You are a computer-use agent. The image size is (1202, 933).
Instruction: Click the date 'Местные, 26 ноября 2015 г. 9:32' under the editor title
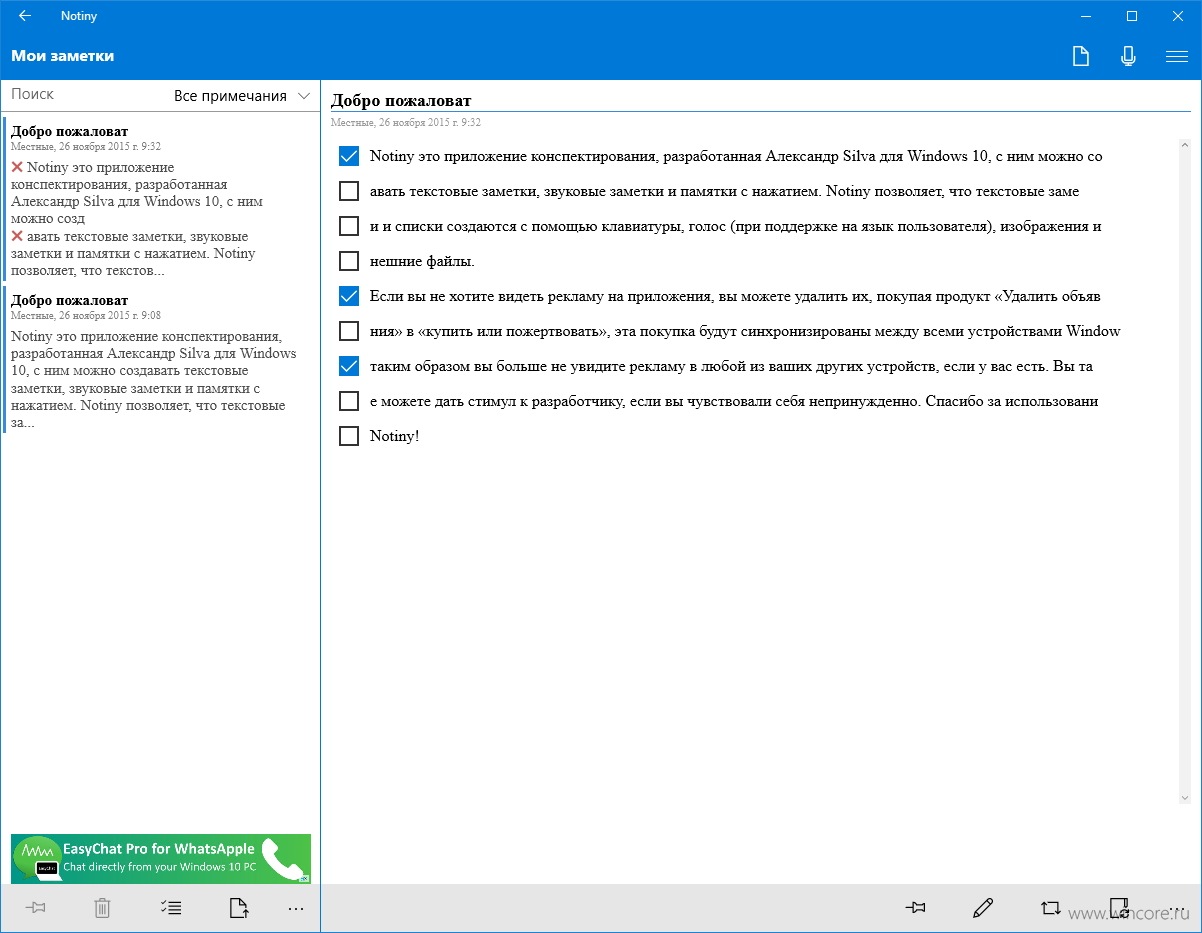click(x=406, y=122)
